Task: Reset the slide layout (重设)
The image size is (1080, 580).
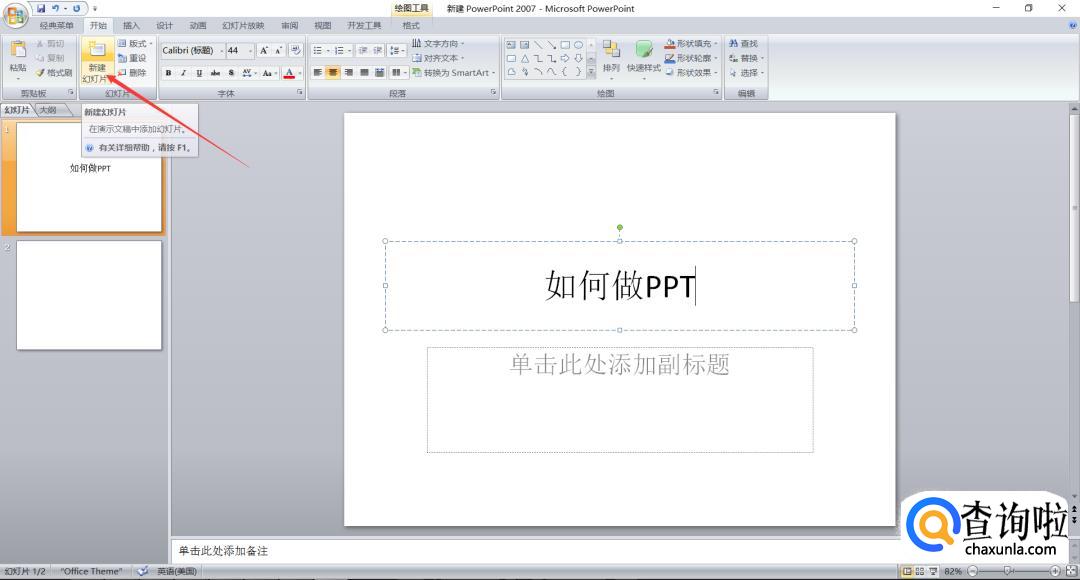Action: click(x=132, y=58)
